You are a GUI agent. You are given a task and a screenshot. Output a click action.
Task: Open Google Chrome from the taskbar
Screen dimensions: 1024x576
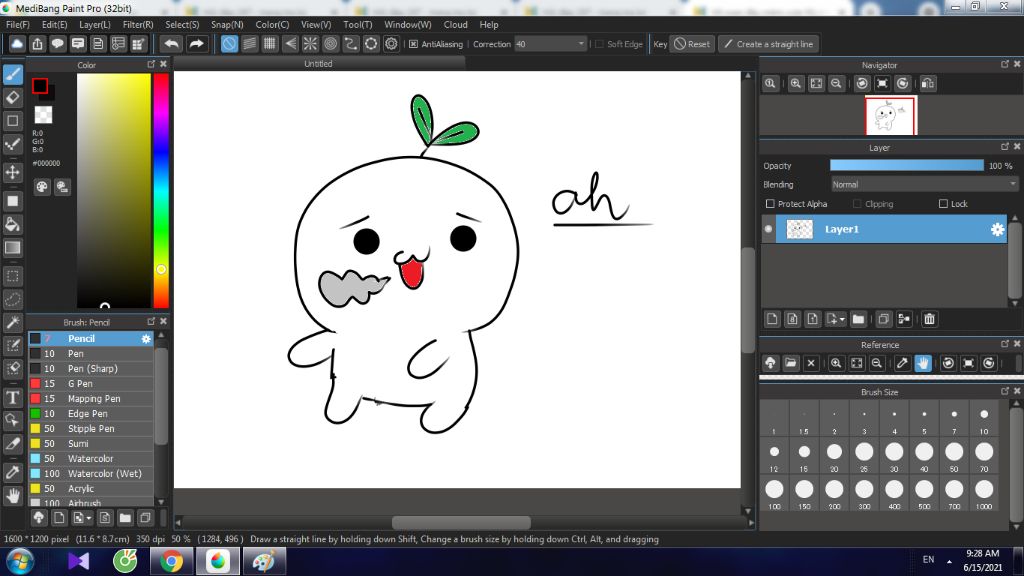pyautogui.click(x=171, y=562)
